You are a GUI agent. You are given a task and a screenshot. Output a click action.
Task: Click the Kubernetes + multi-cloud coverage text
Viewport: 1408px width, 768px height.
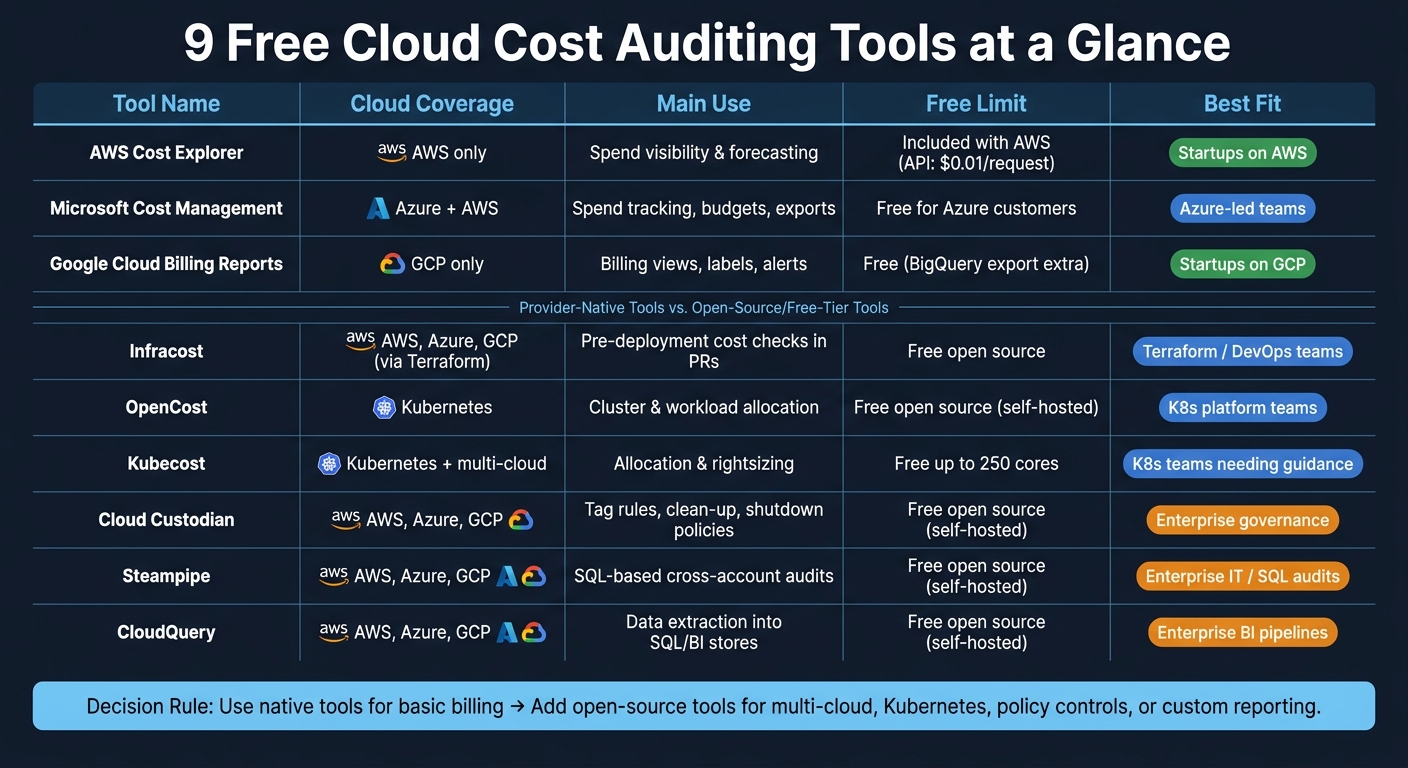pyautogui.click(x=446, y=463)
